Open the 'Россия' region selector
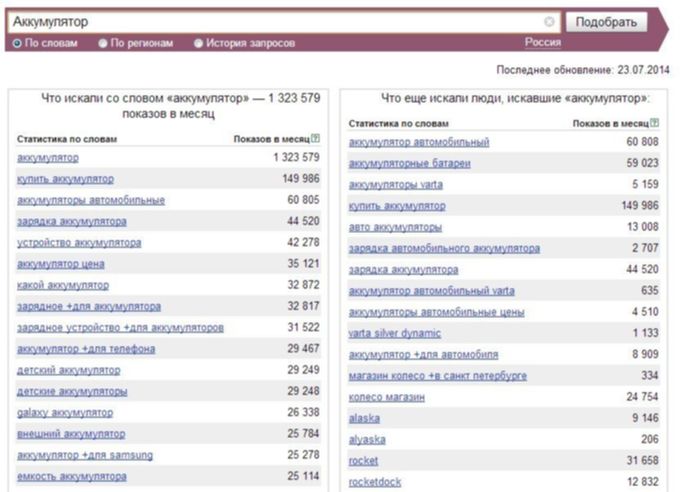 coord(543,42)
